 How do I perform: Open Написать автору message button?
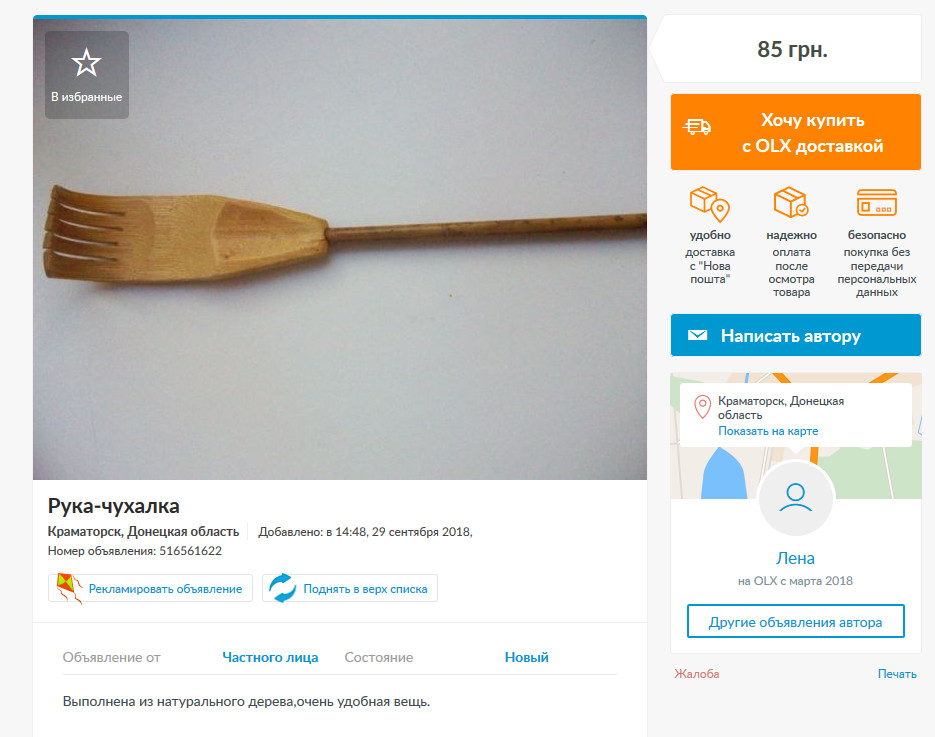point(795,335)
